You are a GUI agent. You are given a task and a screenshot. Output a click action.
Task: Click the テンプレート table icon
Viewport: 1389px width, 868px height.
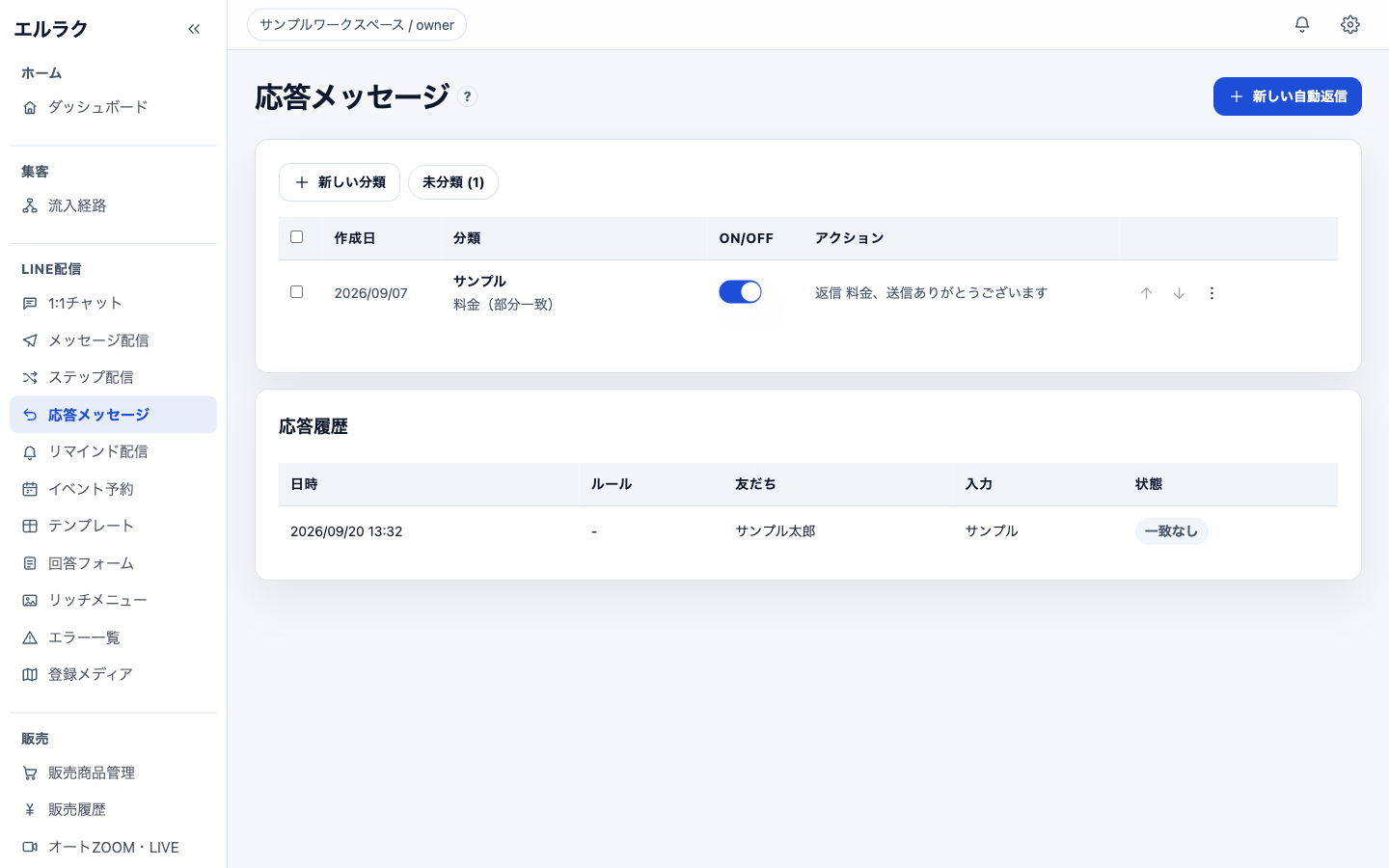coord(30,526)
